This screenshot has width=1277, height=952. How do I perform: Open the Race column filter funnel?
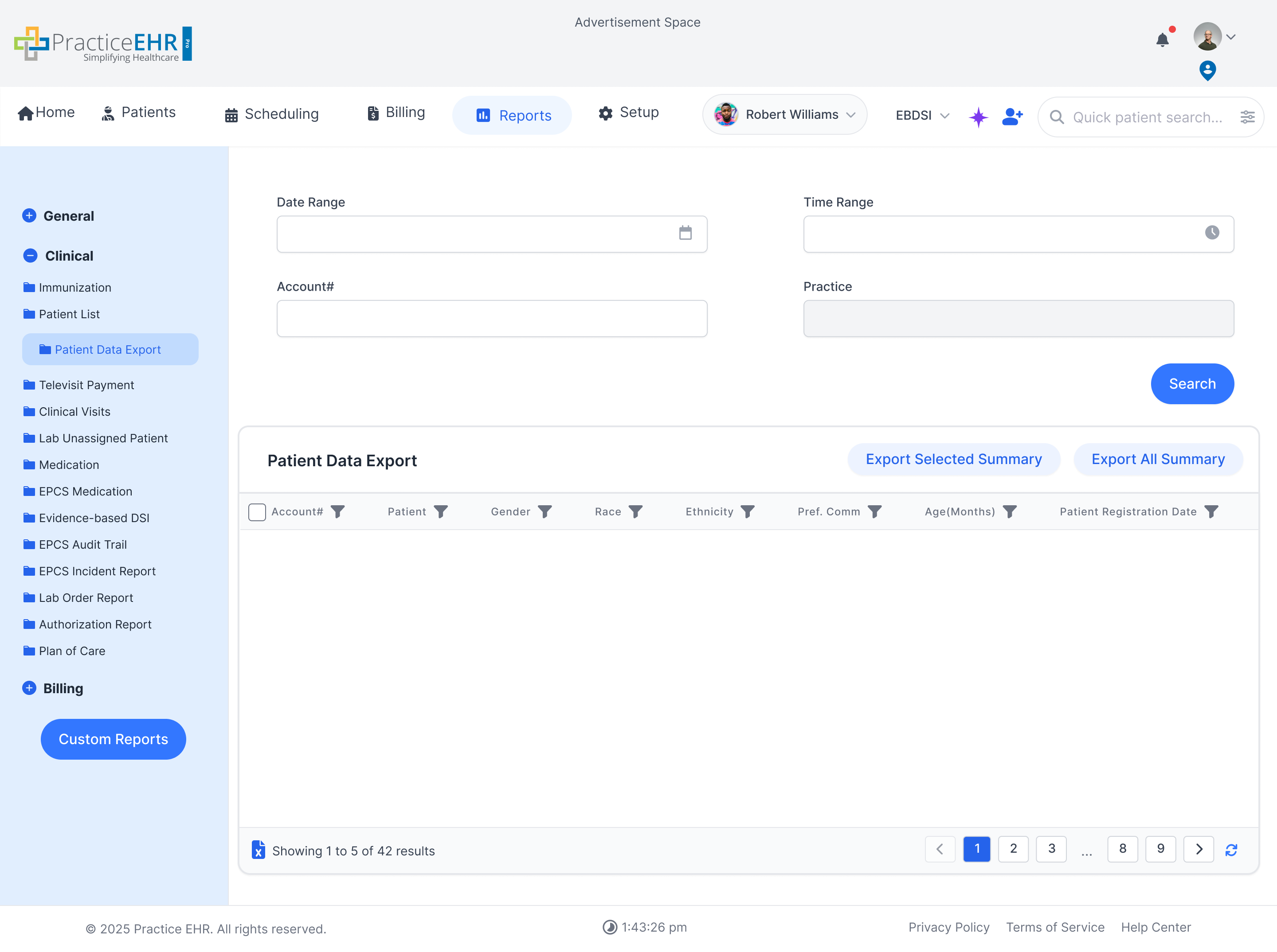click(636, 511)
